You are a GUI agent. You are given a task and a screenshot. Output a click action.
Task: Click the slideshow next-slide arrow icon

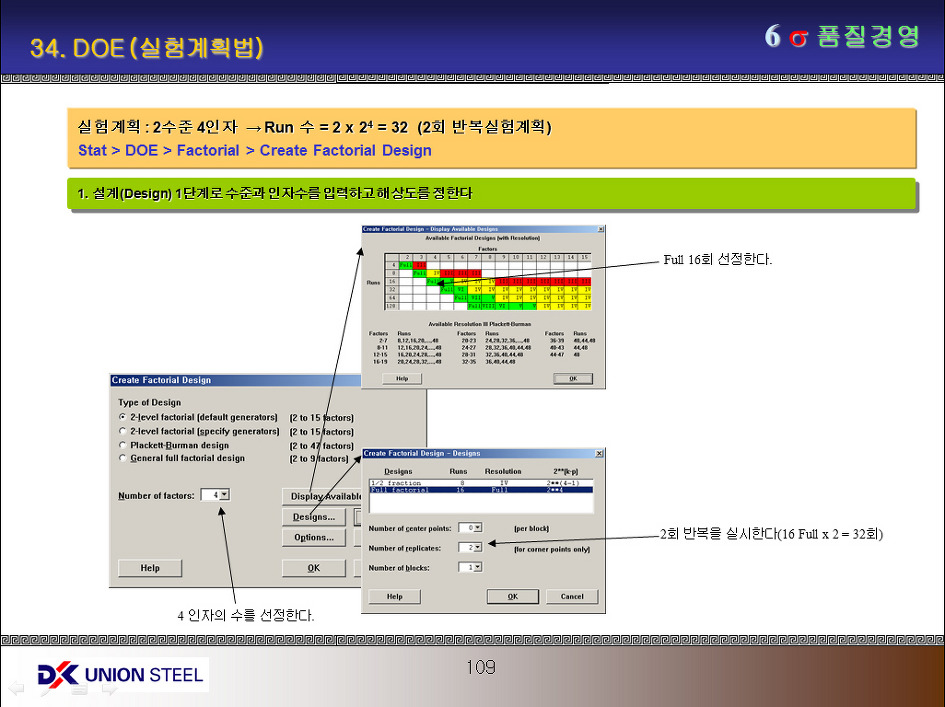[109, 688]
